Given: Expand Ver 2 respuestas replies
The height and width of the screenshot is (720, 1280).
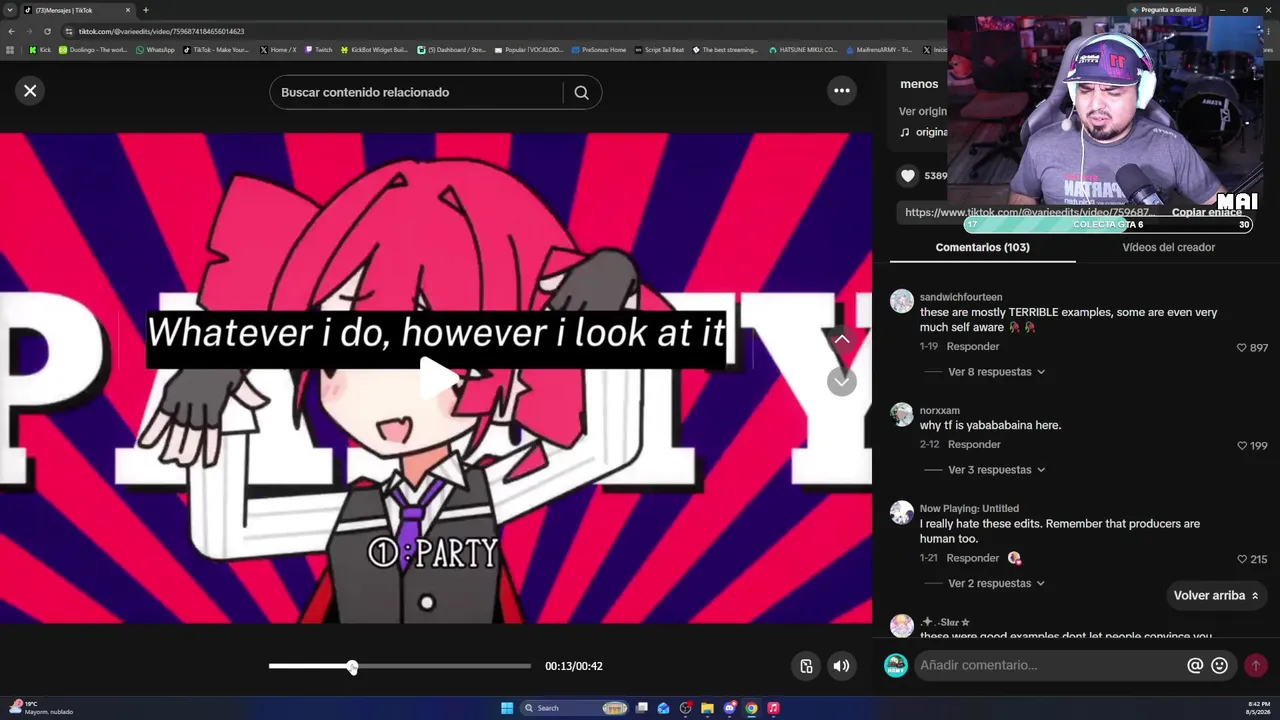Looking at the screenshot, I should pos(996,583).
